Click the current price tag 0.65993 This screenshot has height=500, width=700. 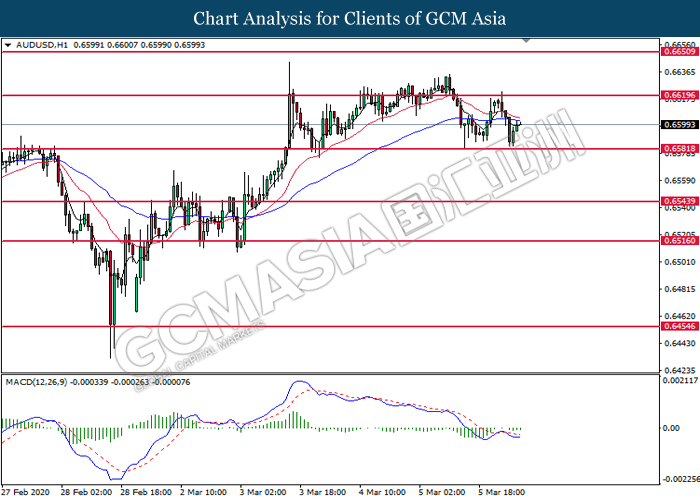click(x=679, y=125)
